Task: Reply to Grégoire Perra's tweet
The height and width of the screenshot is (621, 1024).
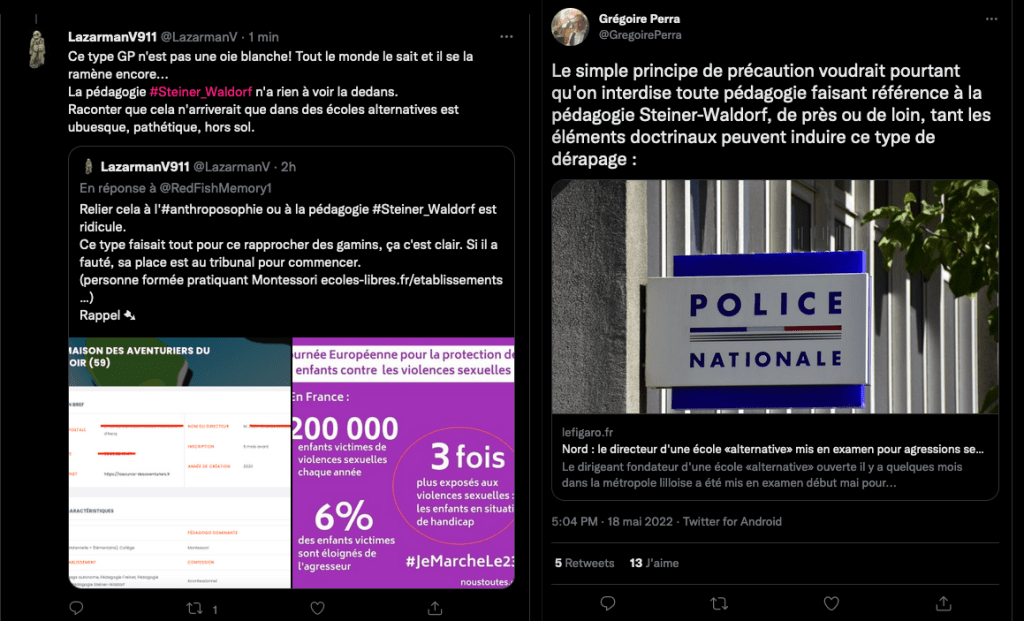Action: click(606, 604)
